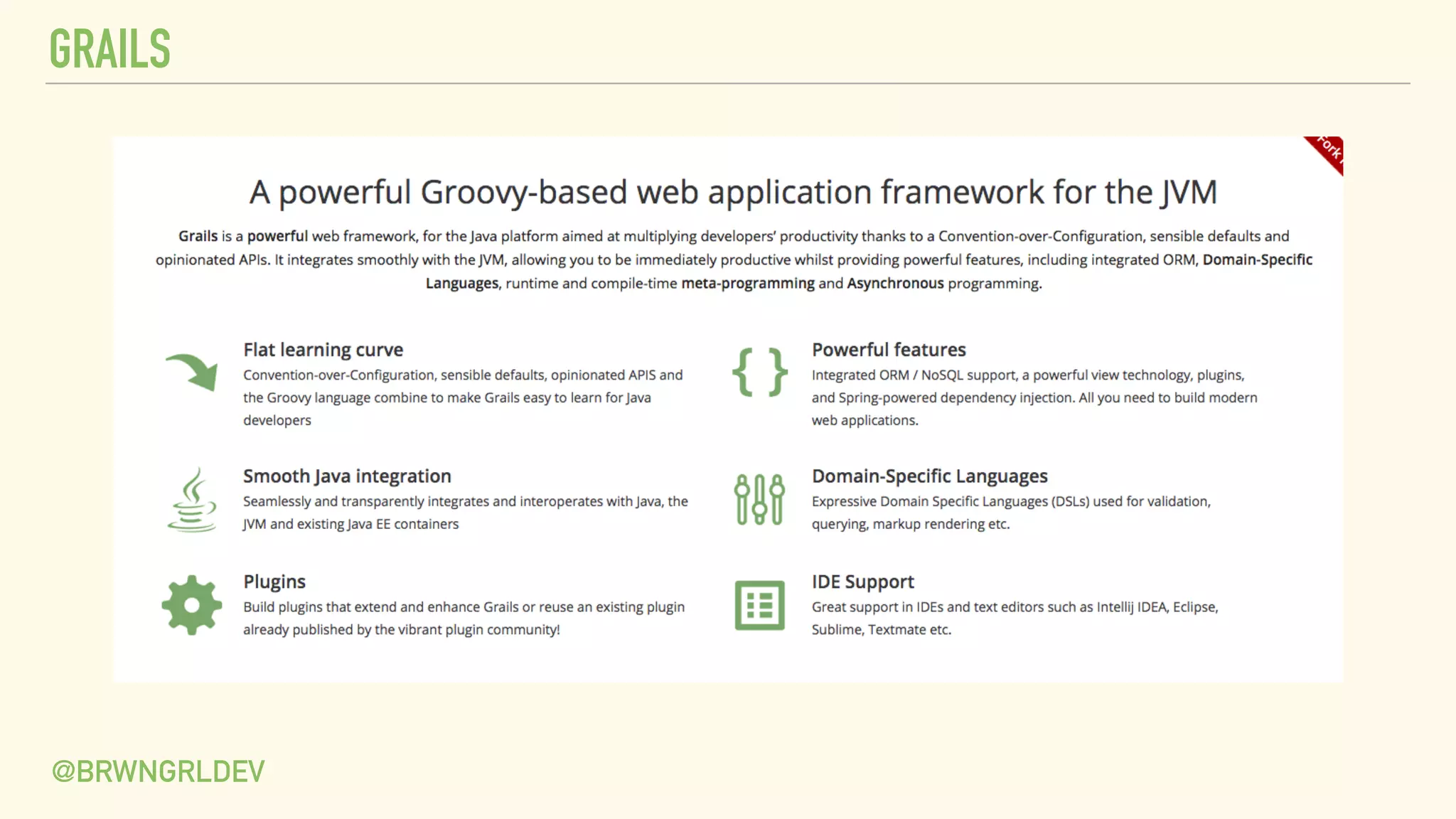Click the @BRWNGRLDEV handle text

(x=158, y=771)
